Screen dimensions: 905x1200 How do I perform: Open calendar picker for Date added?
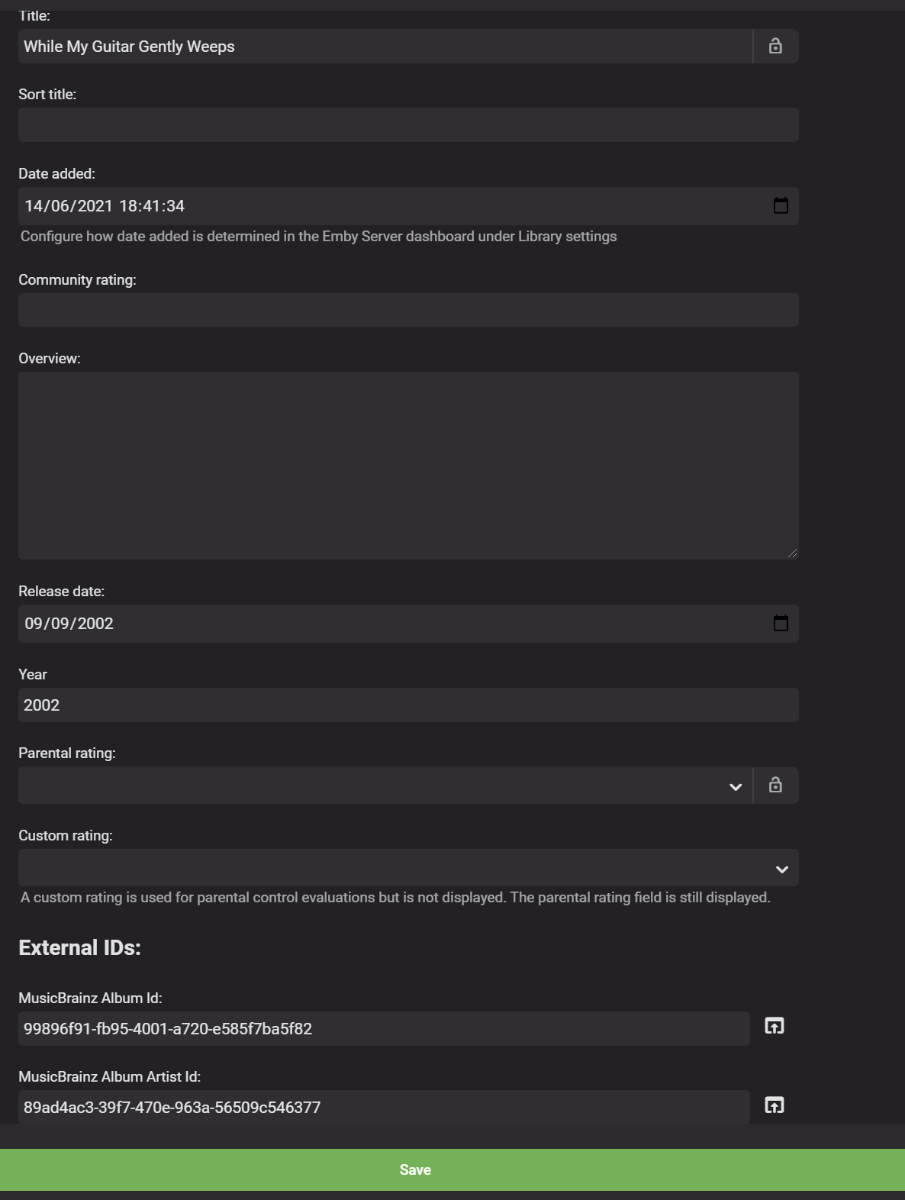[x=781, y=206]
